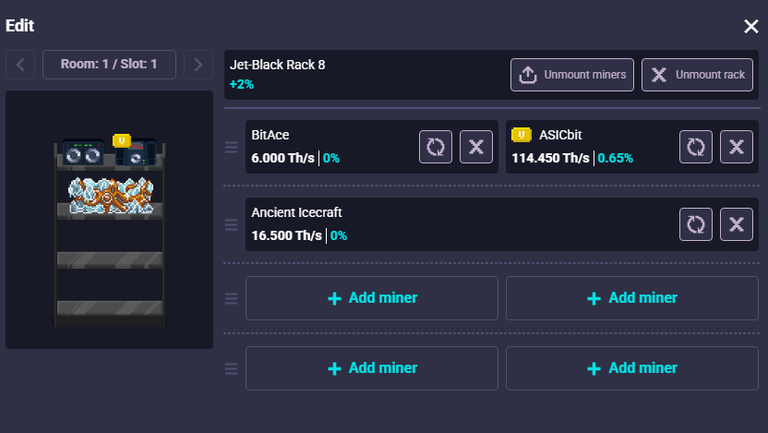Remove the Ancient Icecraft miner

pyautogui.click(x=736, y=224)
